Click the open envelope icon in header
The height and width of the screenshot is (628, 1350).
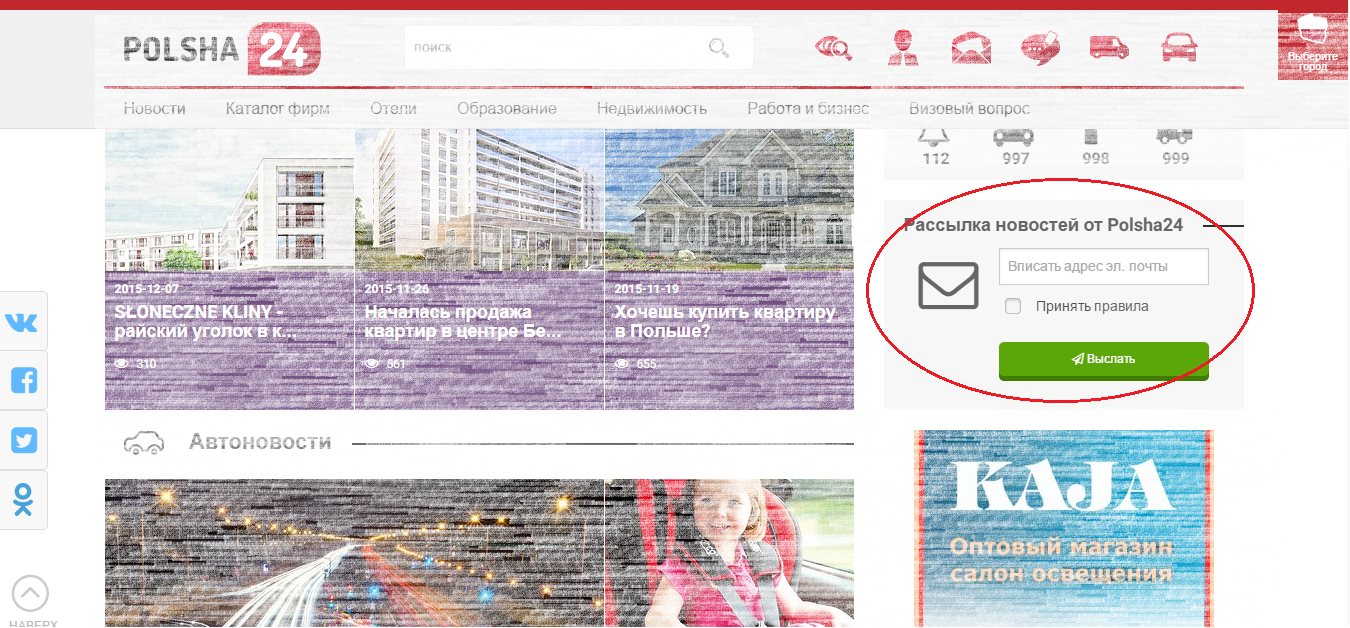coord(971,47)
